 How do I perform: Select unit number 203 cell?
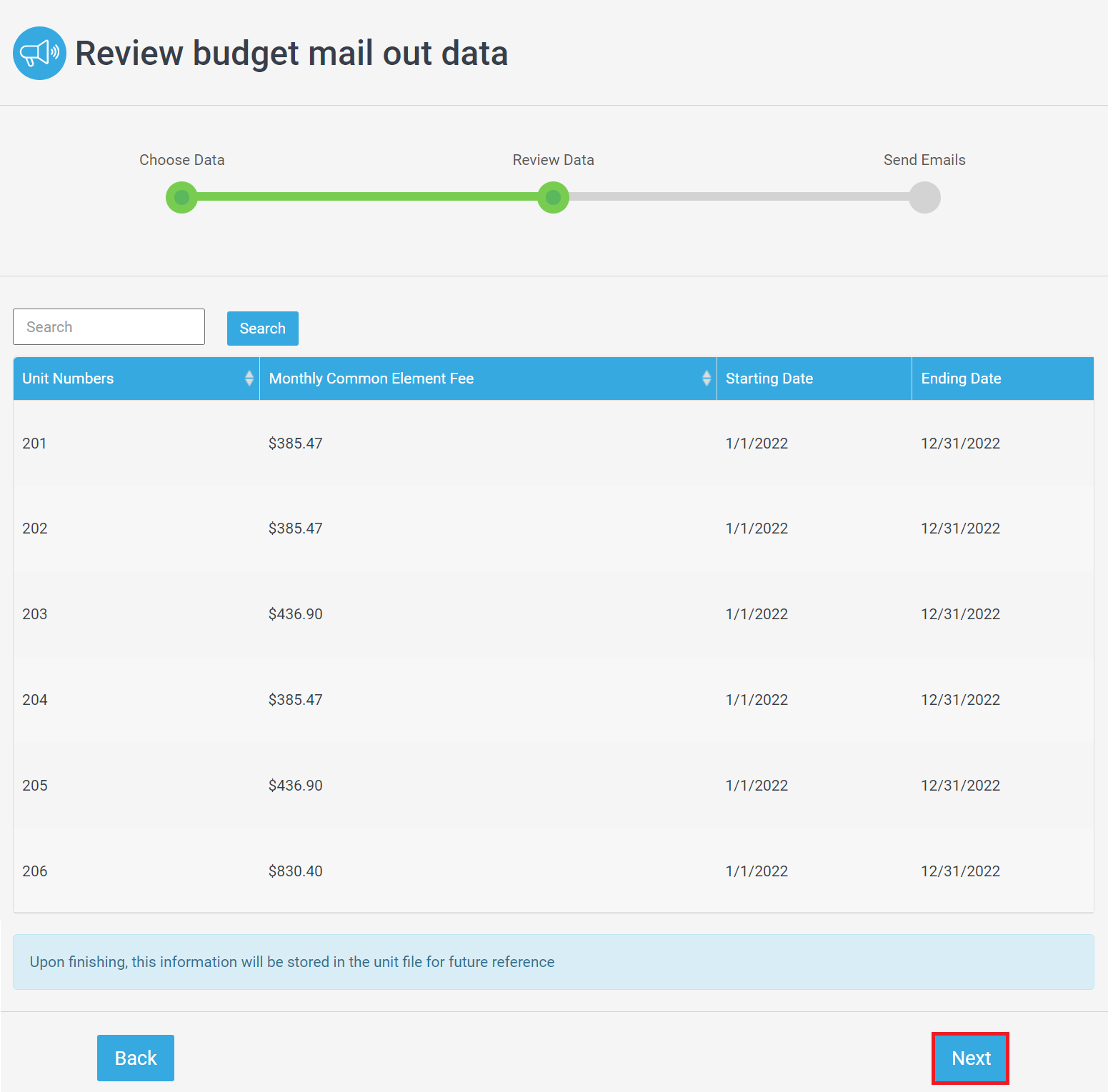click(x=35, y=614)
